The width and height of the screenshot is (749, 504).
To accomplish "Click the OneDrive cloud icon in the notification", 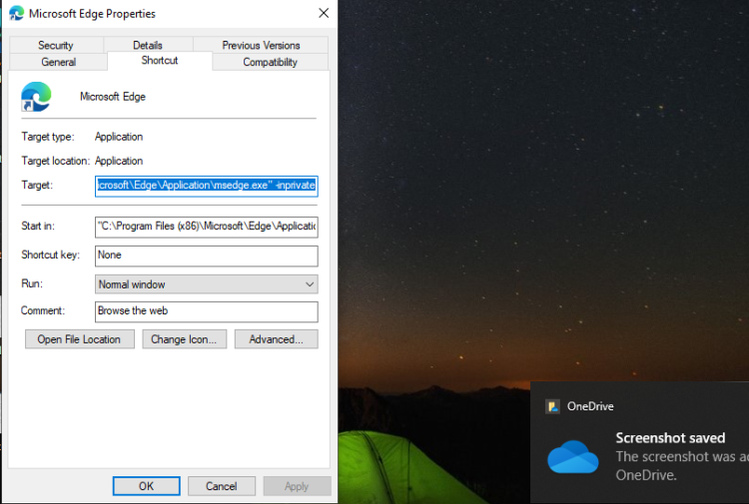I will pyautogui.click(x=573, y=457).
